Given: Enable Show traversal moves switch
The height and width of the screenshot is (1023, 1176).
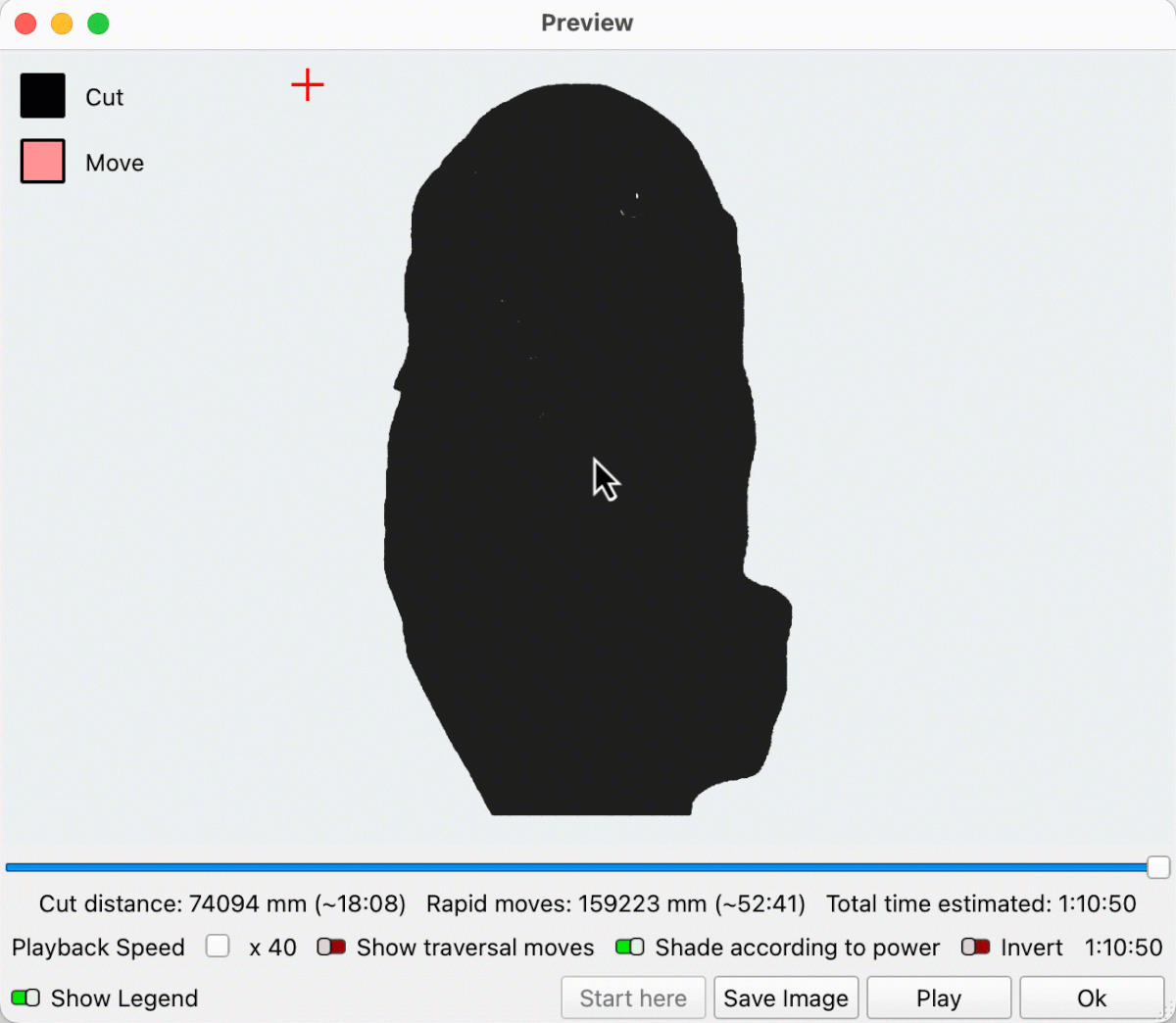Looking at the screenshot, I should [x=331, y=948].
